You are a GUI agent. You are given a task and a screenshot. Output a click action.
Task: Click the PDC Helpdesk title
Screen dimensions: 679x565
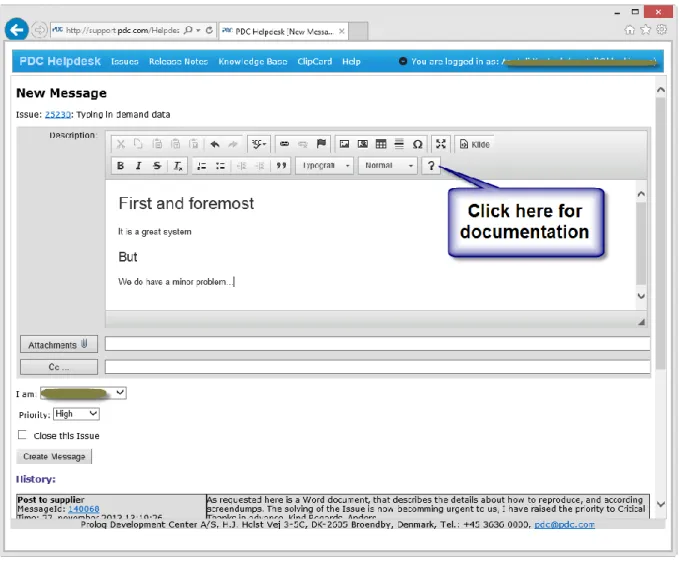(60, 61)
